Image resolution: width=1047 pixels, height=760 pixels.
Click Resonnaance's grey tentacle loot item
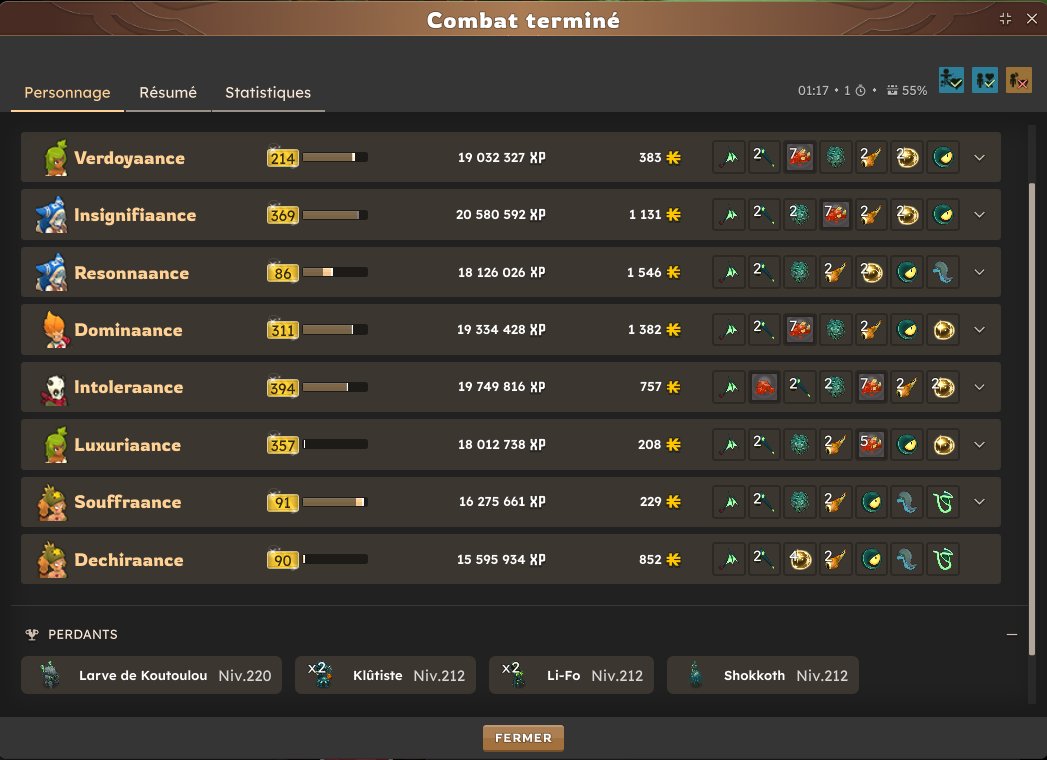point(942,272)
